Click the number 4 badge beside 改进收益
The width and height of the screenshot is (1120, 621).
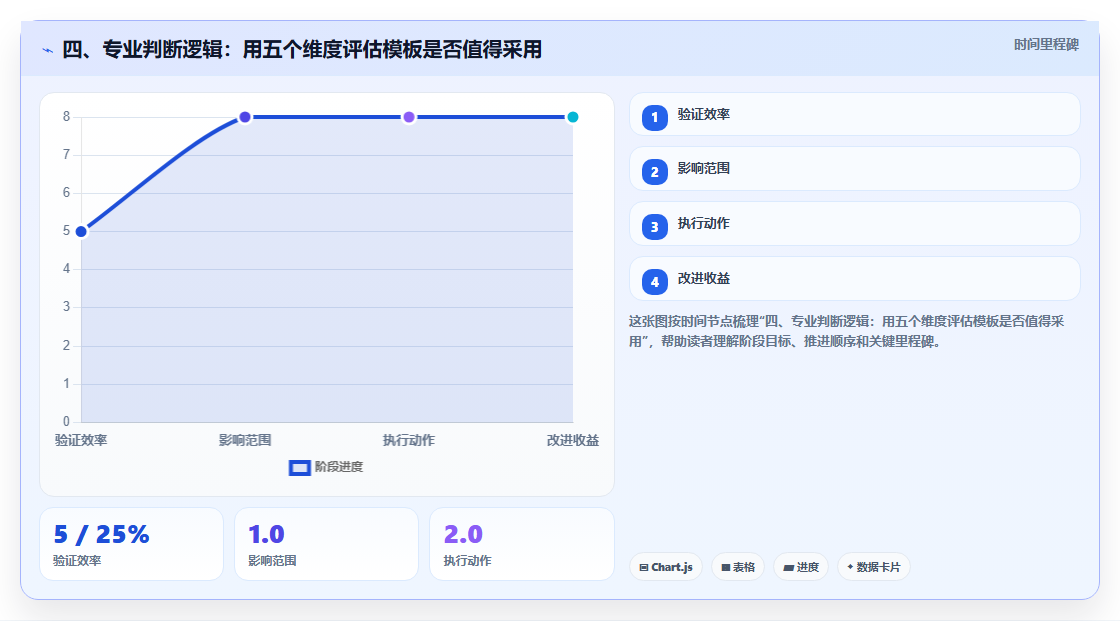click(654, 282)
